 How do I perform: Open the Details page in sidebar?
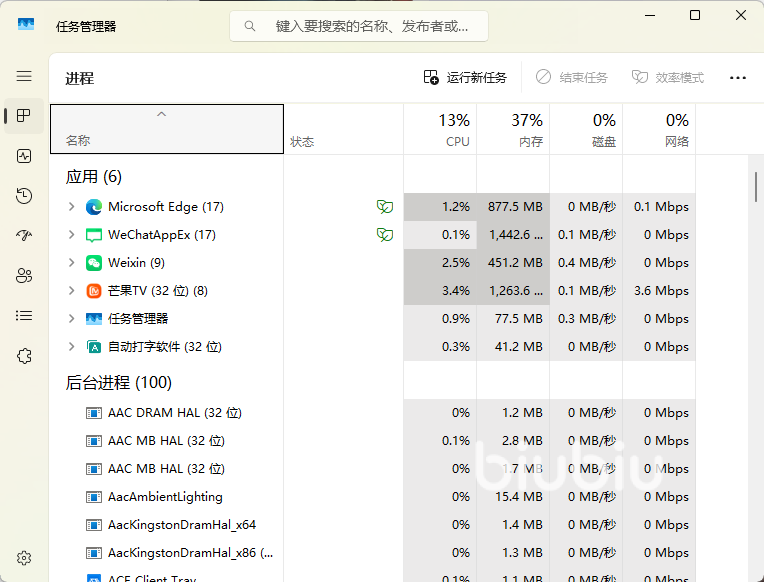pyautogui.click(x=24, y=316)
